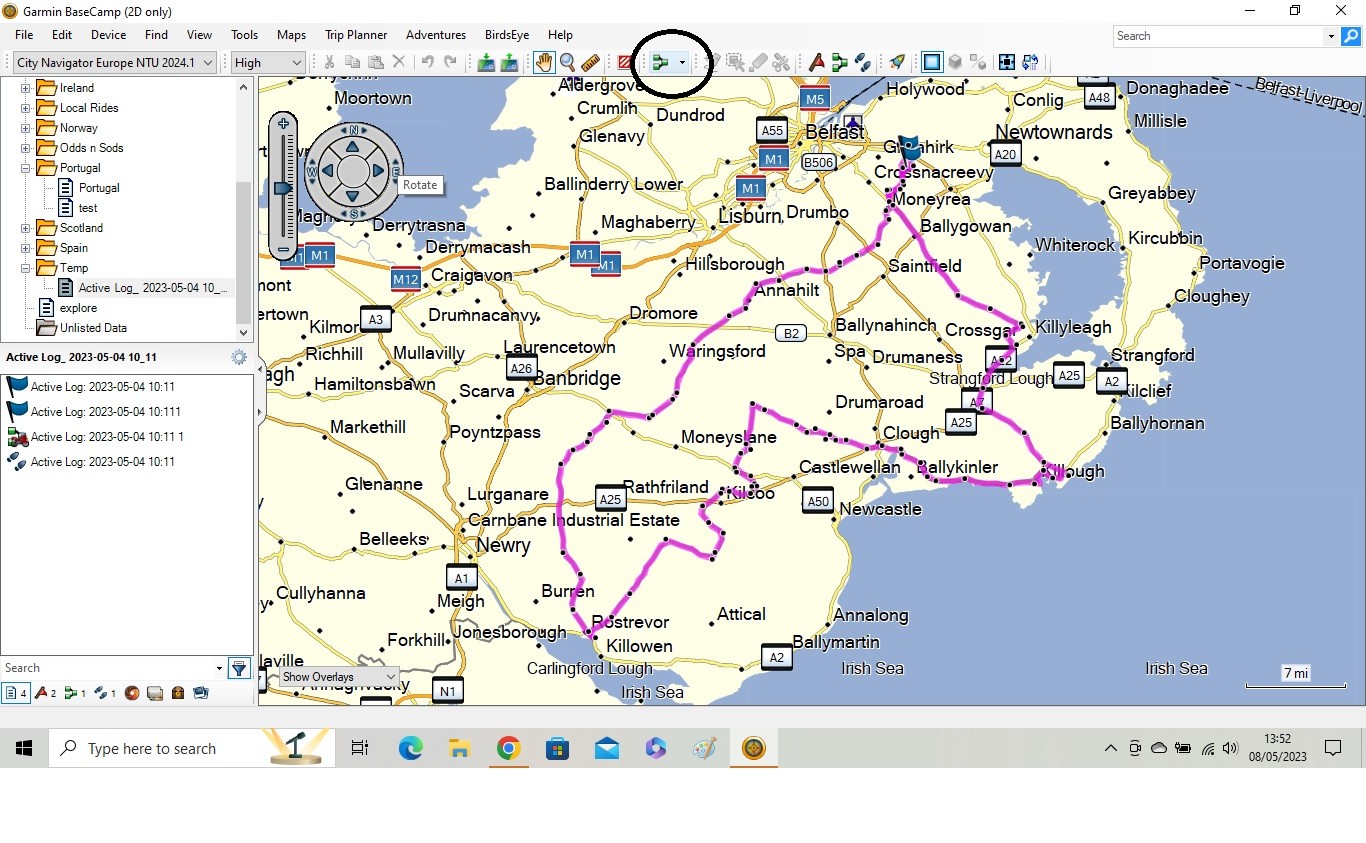Toggle the photos filter icon
This screenshot has width=1366, height=843.
tap(201, 693)
